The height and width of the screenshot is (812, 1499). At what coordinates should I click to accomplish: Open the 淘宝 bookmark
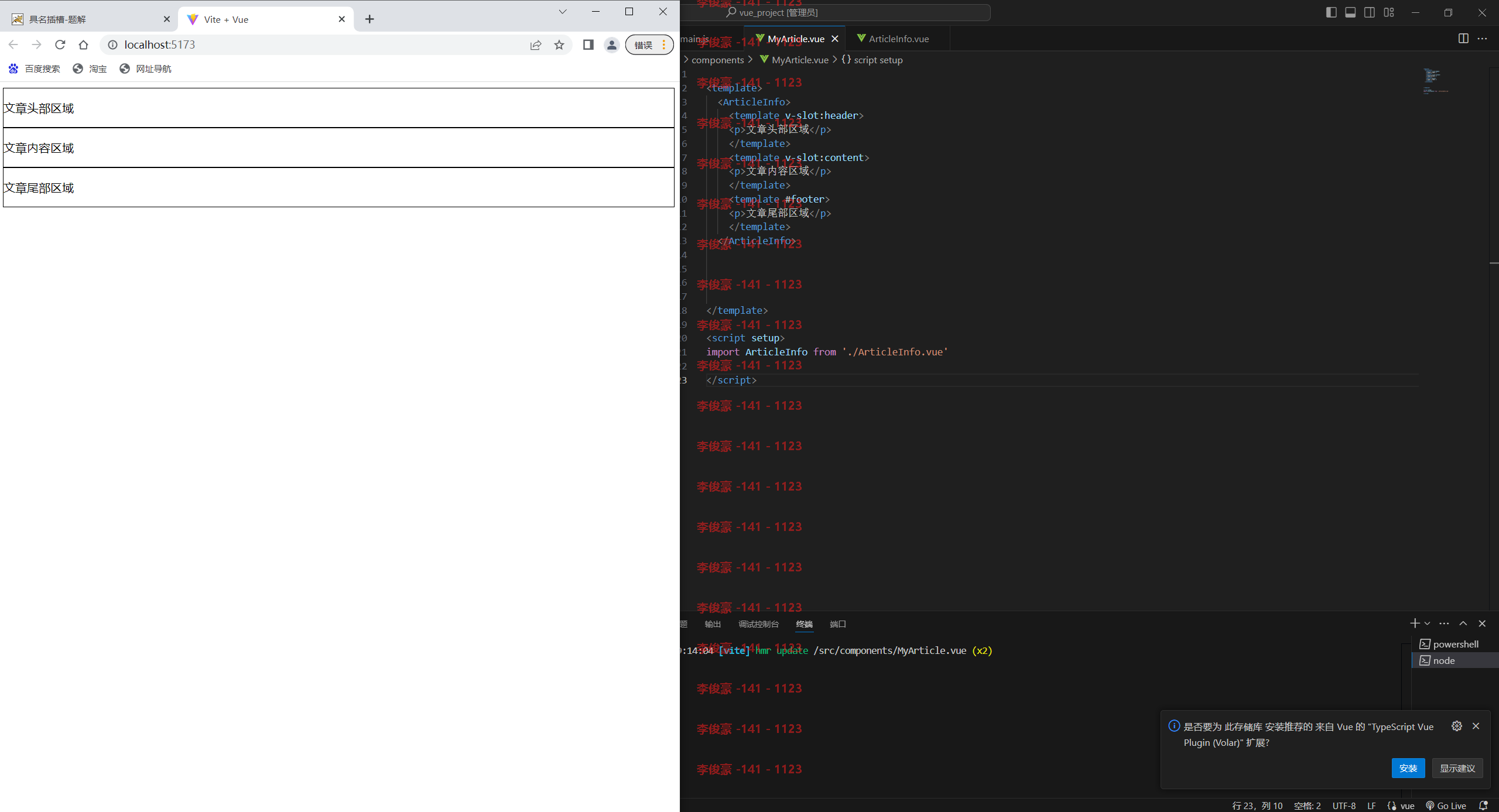[90, 68]
